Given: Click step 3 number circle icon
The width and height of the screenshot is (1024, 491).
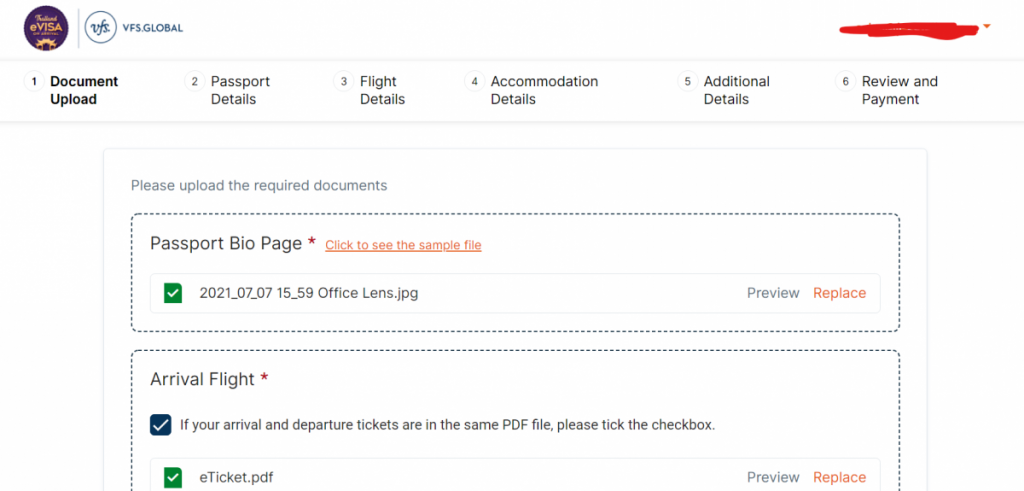Looking at the screenshot, I should coord(344,82).
